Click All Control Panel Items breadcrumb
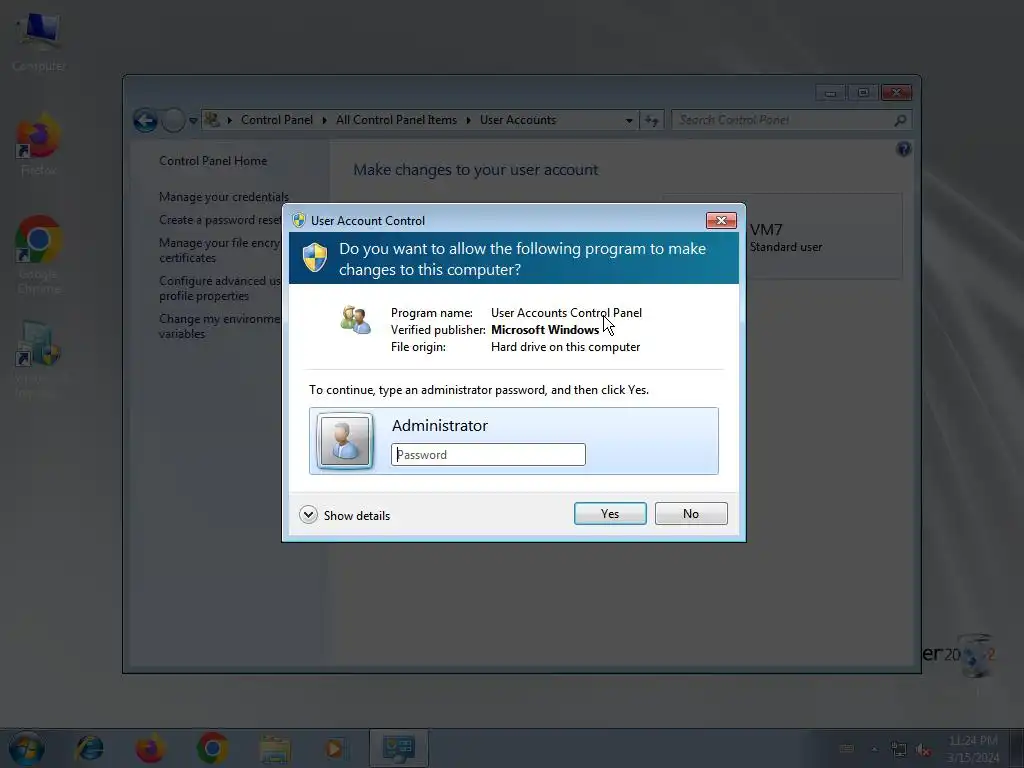The width and height of the screenshot is (1024, 768). coord(396,120)
